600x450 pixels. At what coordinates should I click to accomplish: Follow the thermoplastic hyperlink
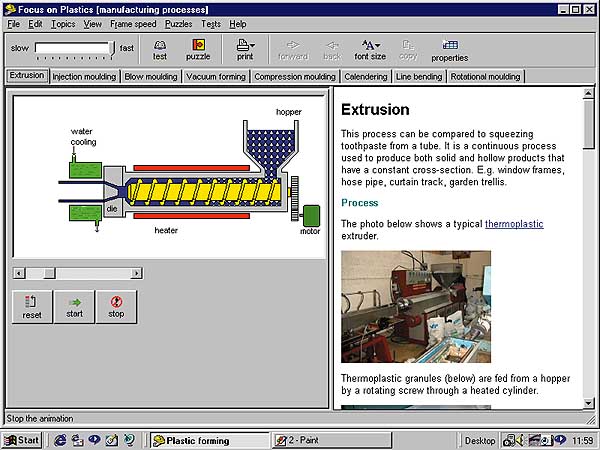point(514,224)
